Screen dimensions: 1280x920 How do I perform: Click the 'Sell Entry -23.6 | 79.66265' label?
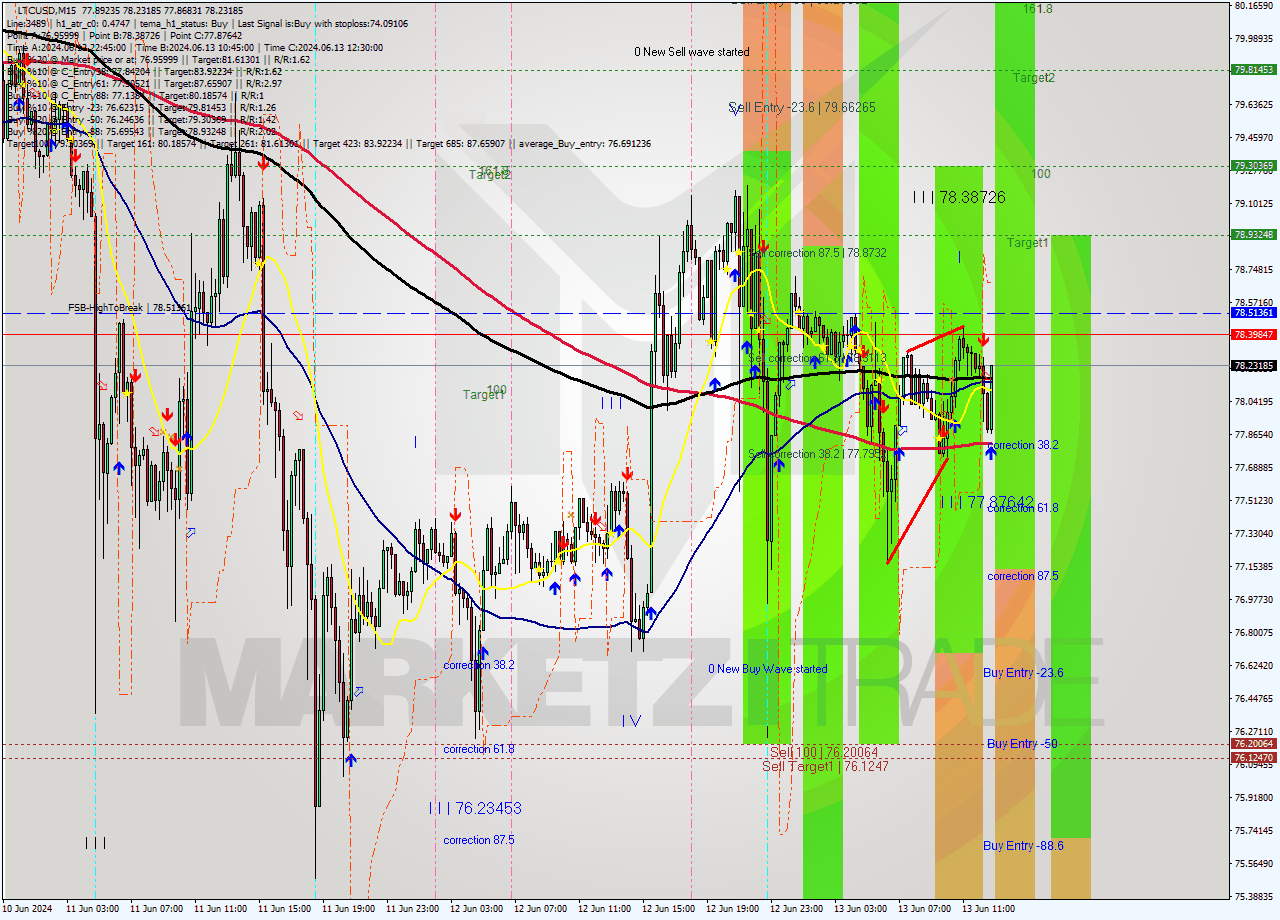pyautogui.click(x=802, y=107)
